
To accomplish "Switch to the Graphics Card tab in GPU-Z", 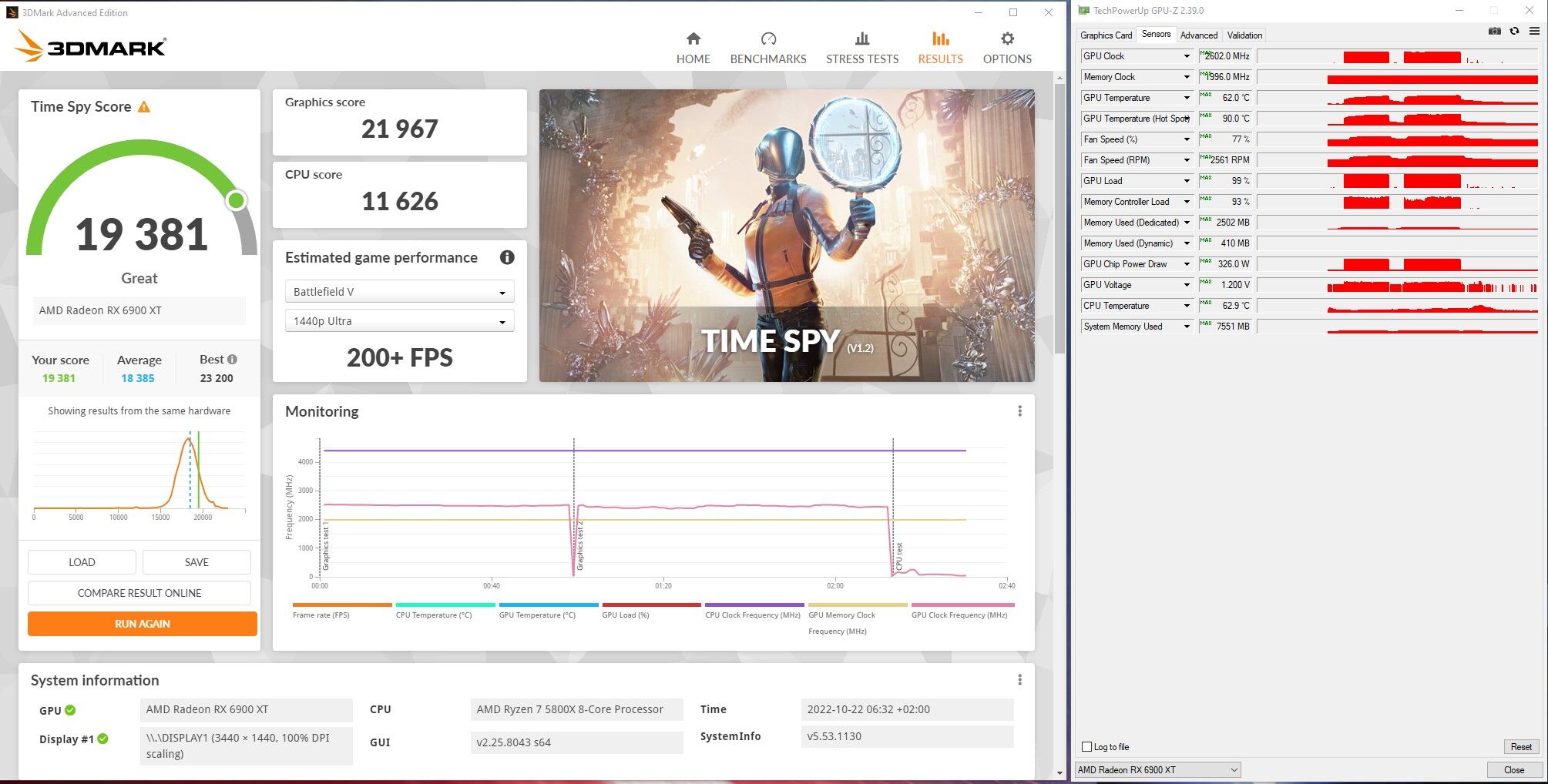I will coord(1106,35).
